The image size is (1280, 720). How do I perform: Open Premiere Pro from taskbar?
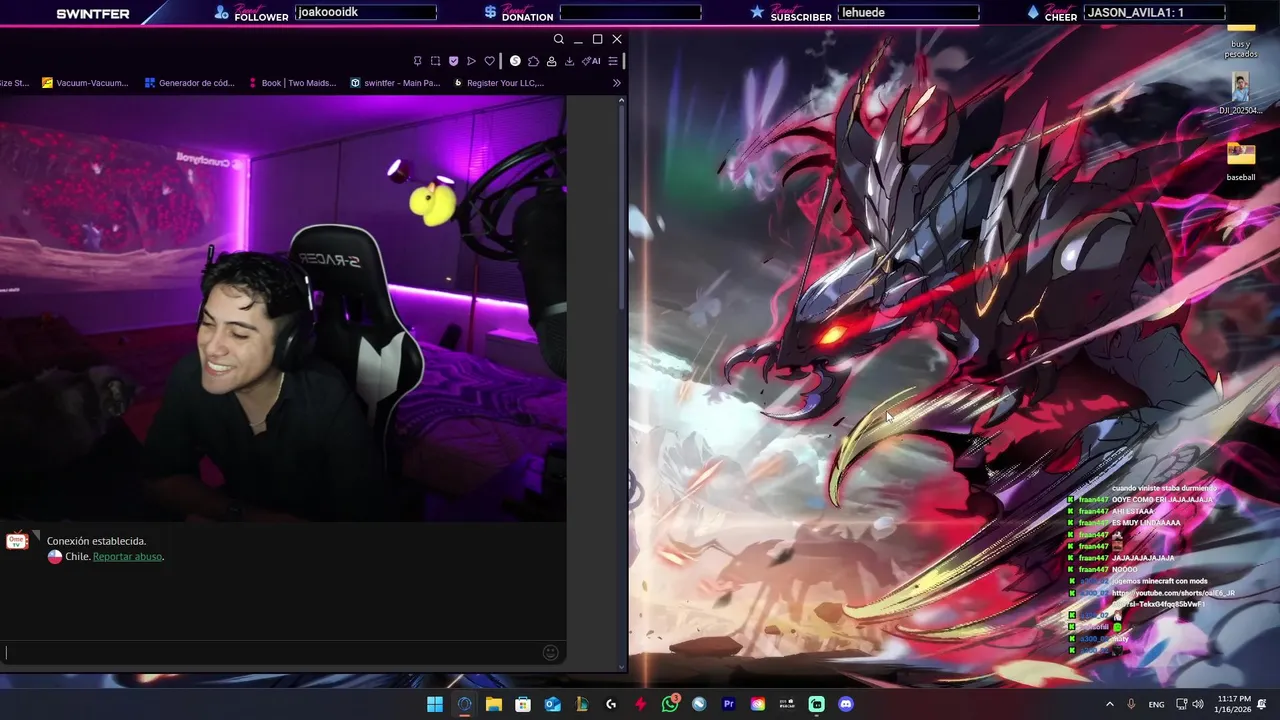pyautogui.click(x=728, y=704)
